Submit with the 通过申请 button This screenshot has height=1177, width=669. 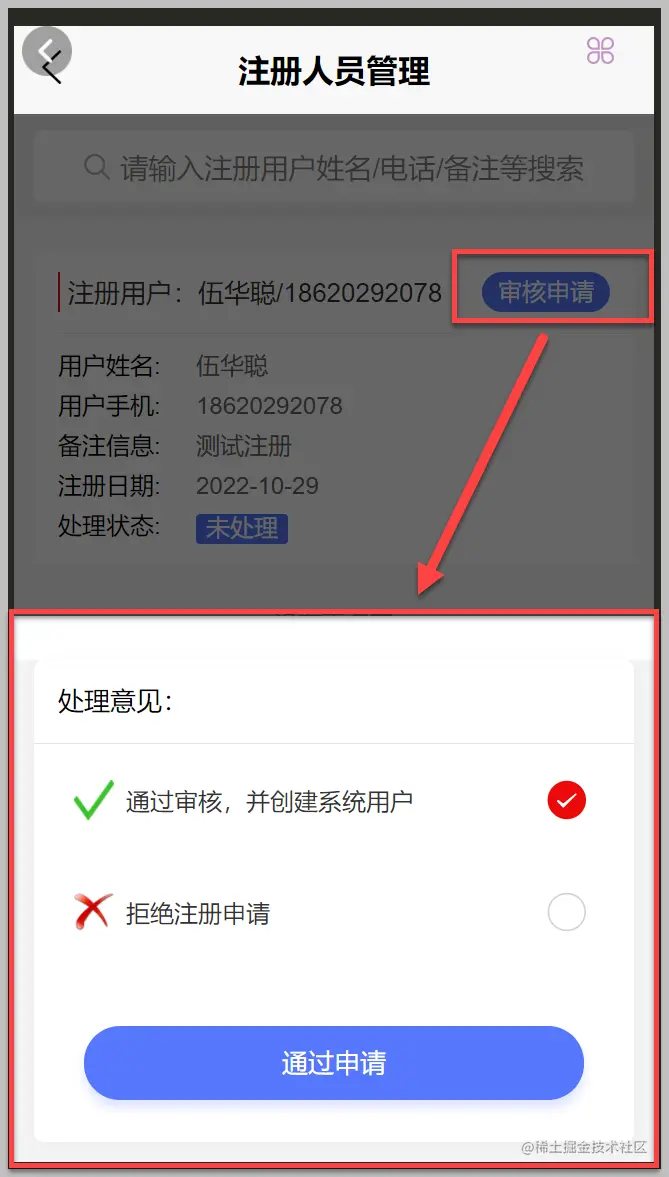333,1063
